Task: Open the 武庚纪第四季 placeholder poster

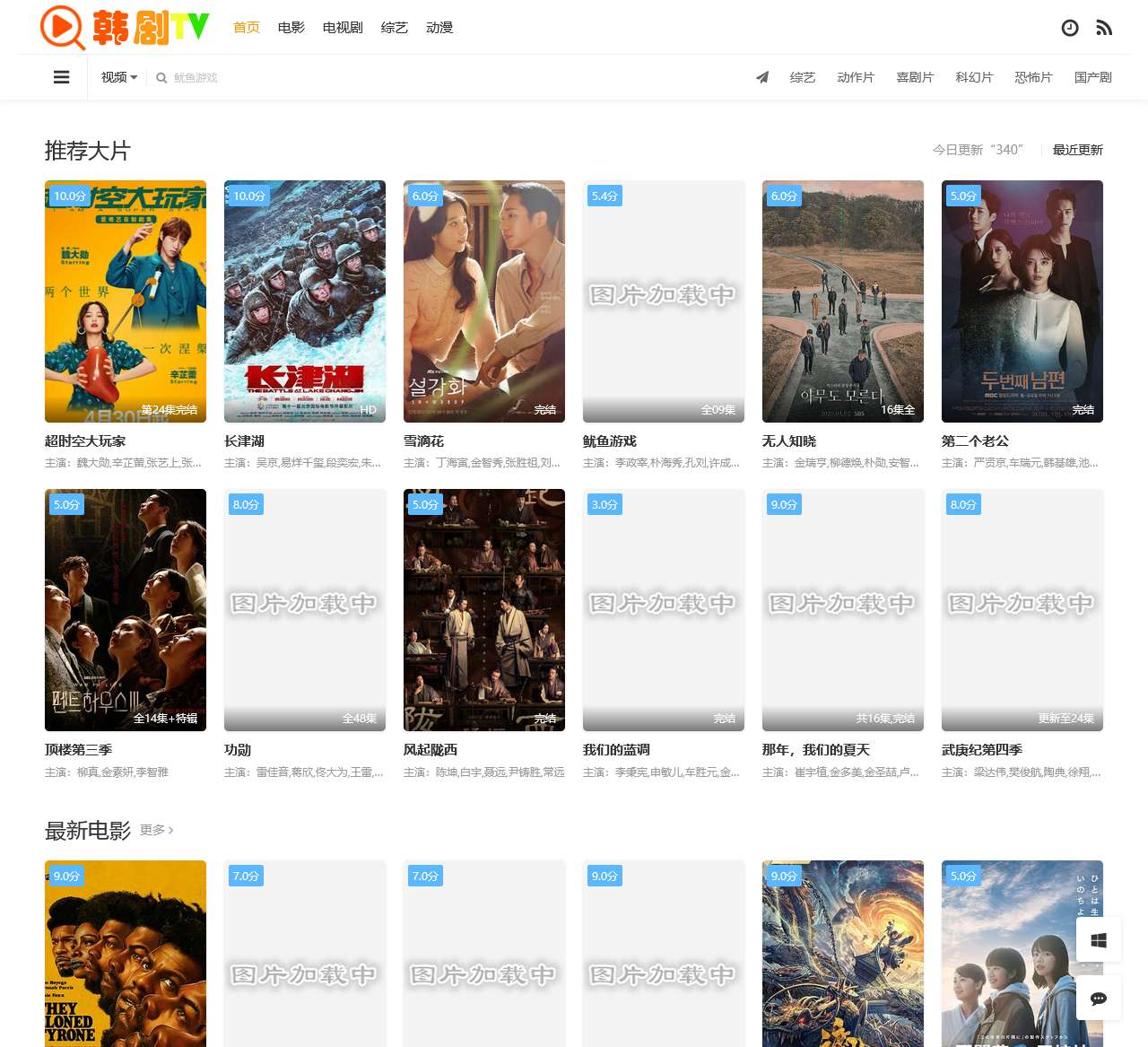Action: click(1022, 610)
